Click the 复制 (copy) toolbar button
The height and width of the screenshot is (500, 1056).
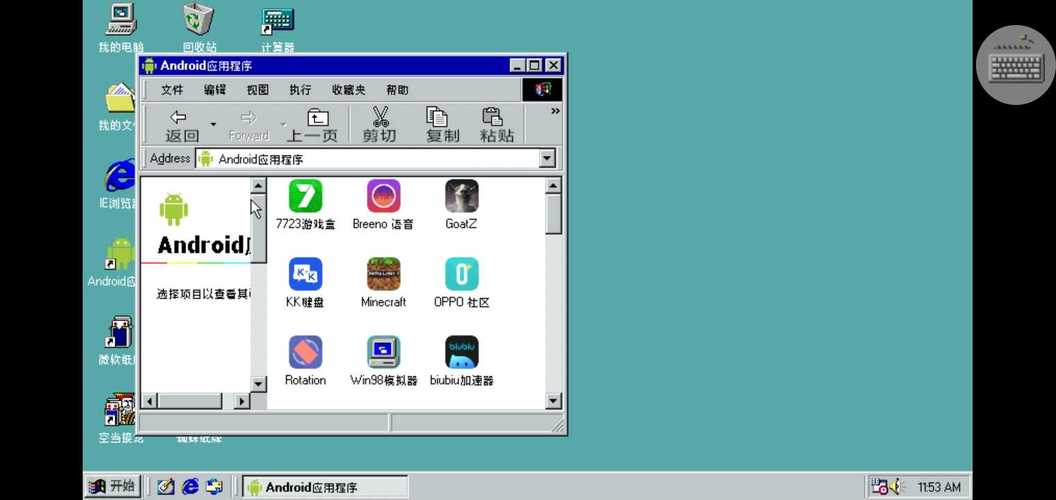tap(442, 125)
